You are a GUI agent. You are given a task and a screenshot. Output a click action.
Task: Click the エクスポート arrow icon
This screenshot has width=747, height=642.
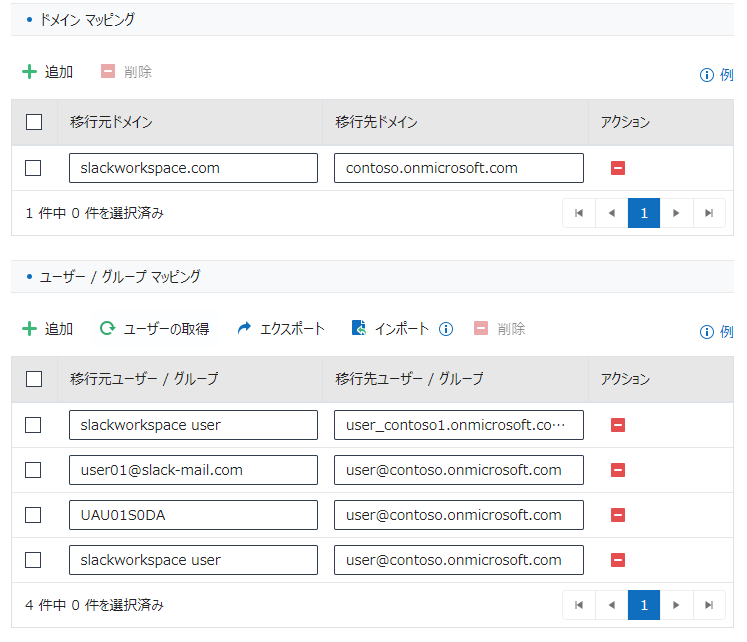click(x=244, y=328)
